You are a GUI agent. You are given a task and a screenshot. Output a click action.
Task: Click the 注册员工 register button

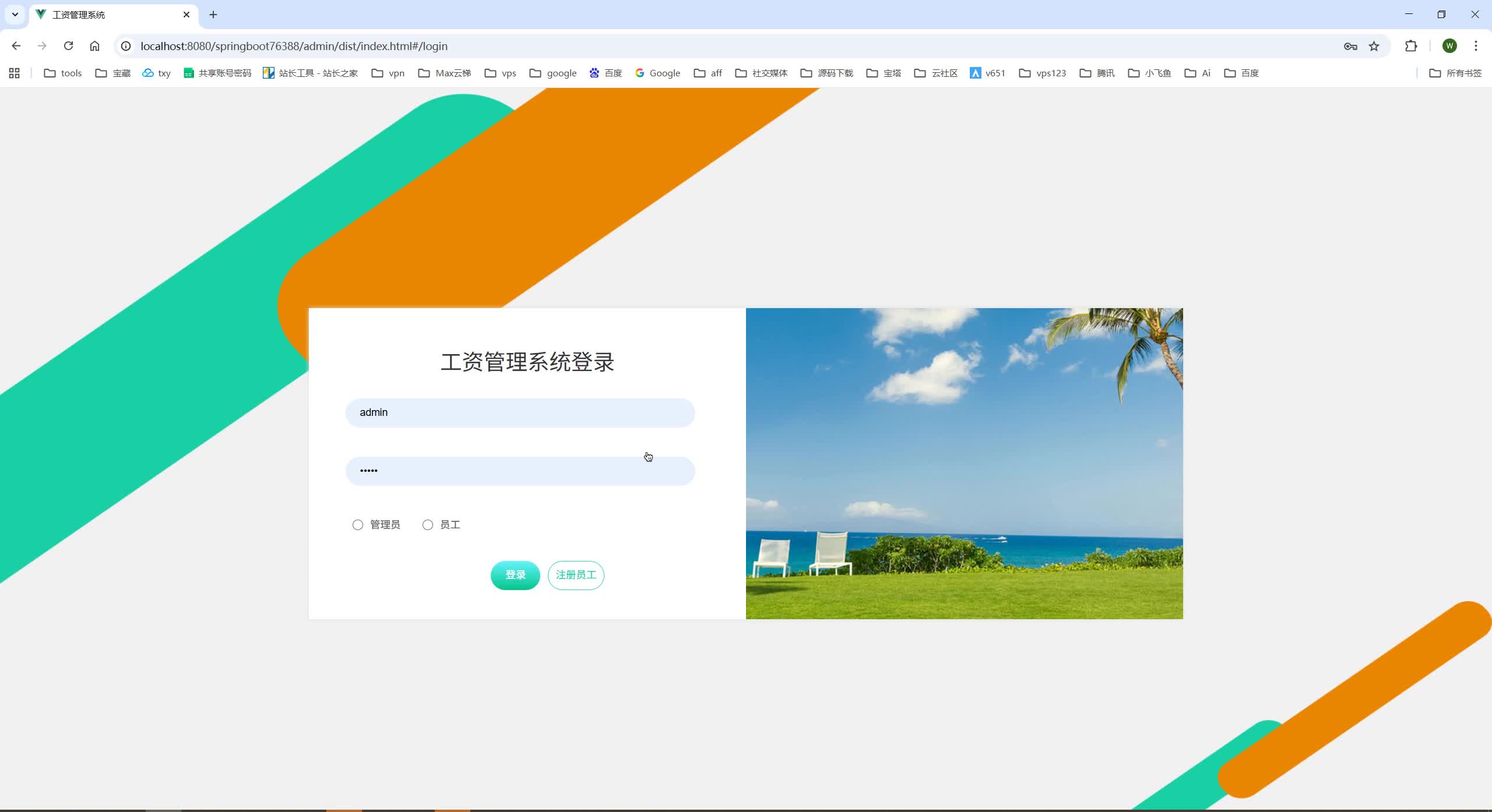click(x=575, y=575)
